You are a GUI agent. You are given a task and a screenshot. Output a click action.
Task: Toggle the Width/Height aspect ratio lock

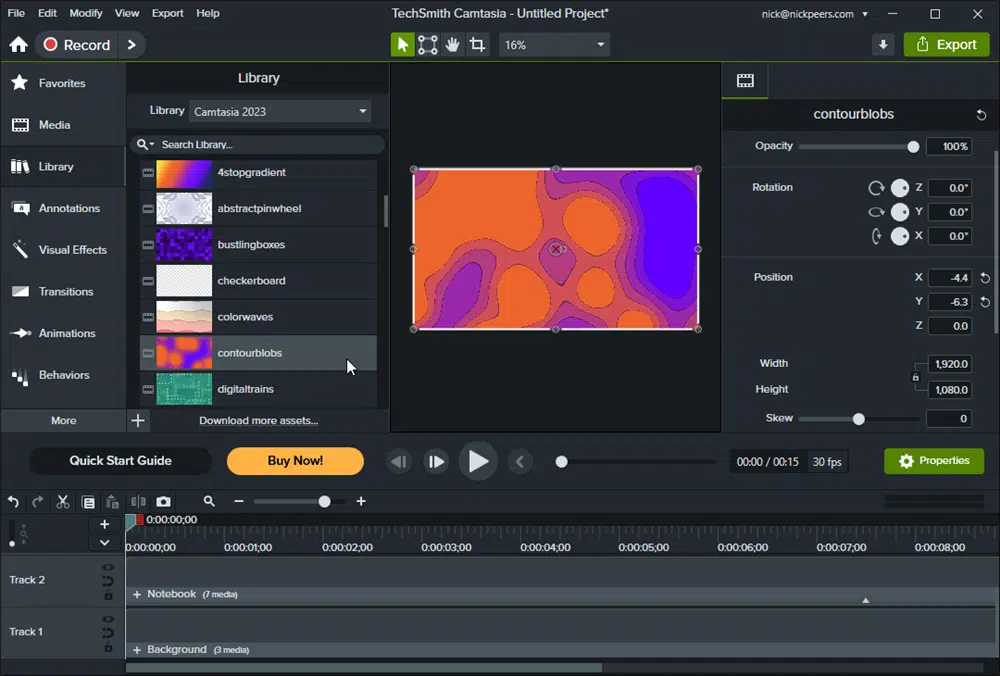click(x=916, y=376)
